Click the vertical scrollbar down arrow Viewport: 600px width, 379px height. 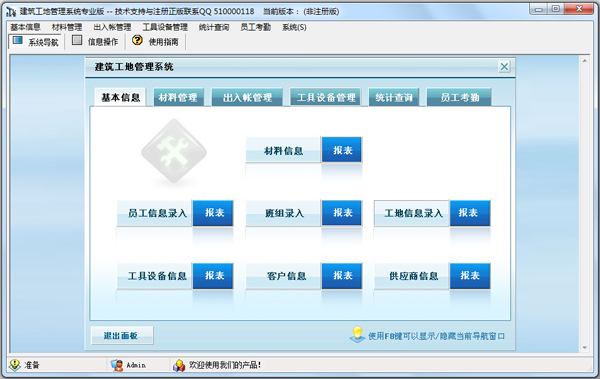pyautogui.click(x=584, y=348)
